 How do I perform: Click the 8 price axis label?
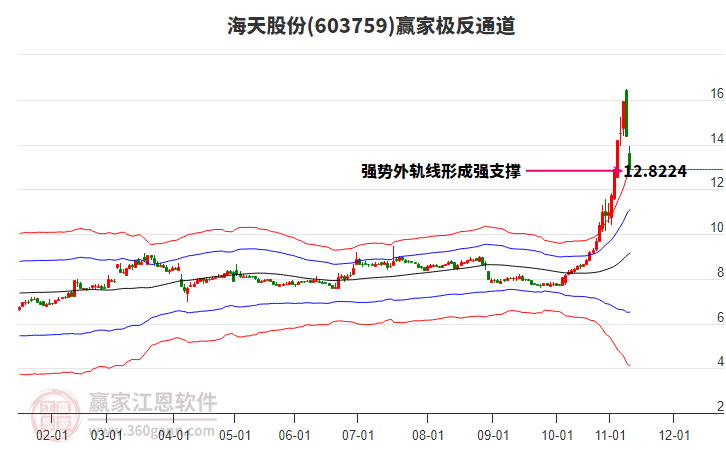point(720,273)
